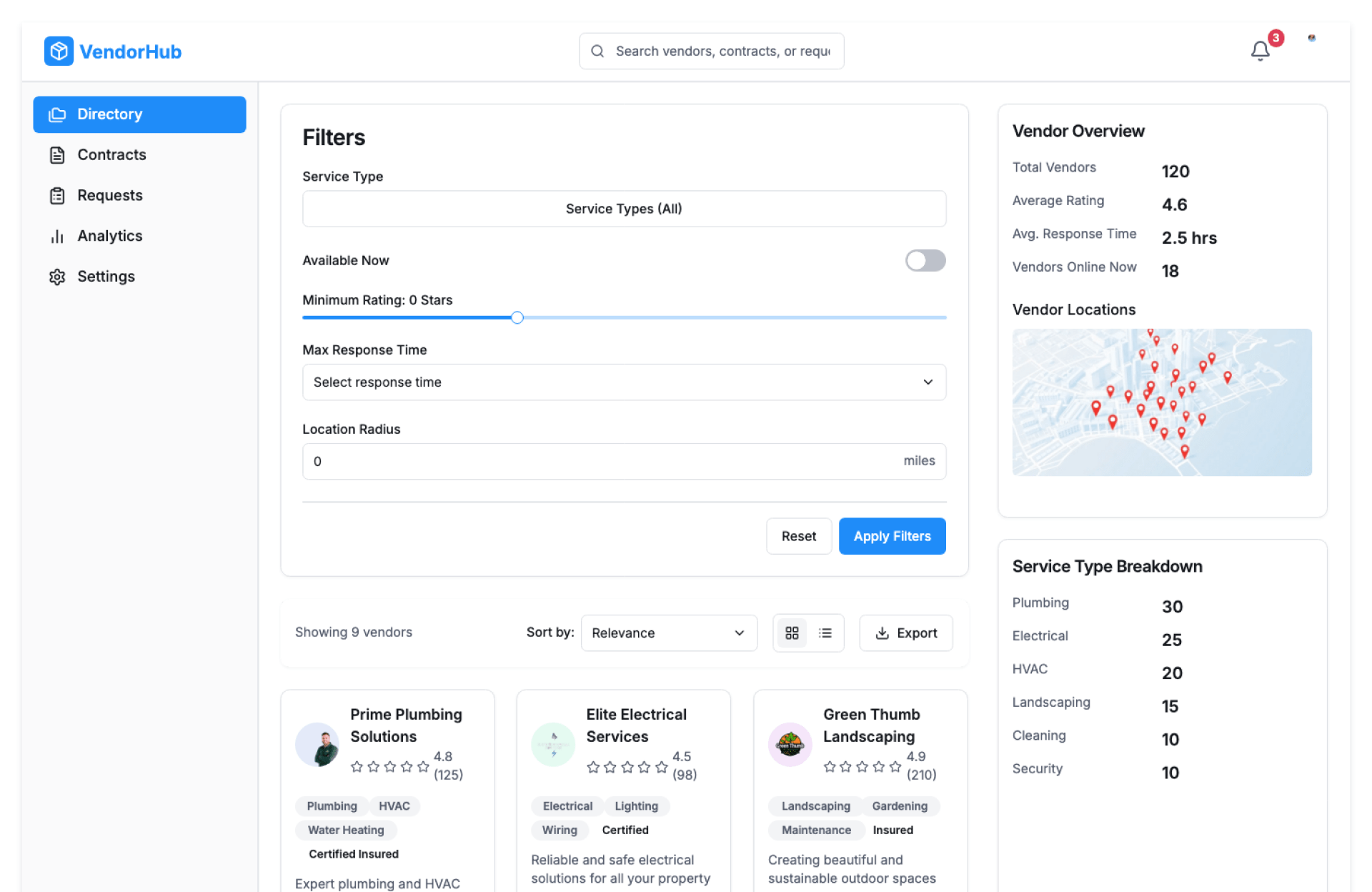This screenshot has height=892, width=1372.
Task: Expand the Max Response Time dropdown
Action: point(624,382)
